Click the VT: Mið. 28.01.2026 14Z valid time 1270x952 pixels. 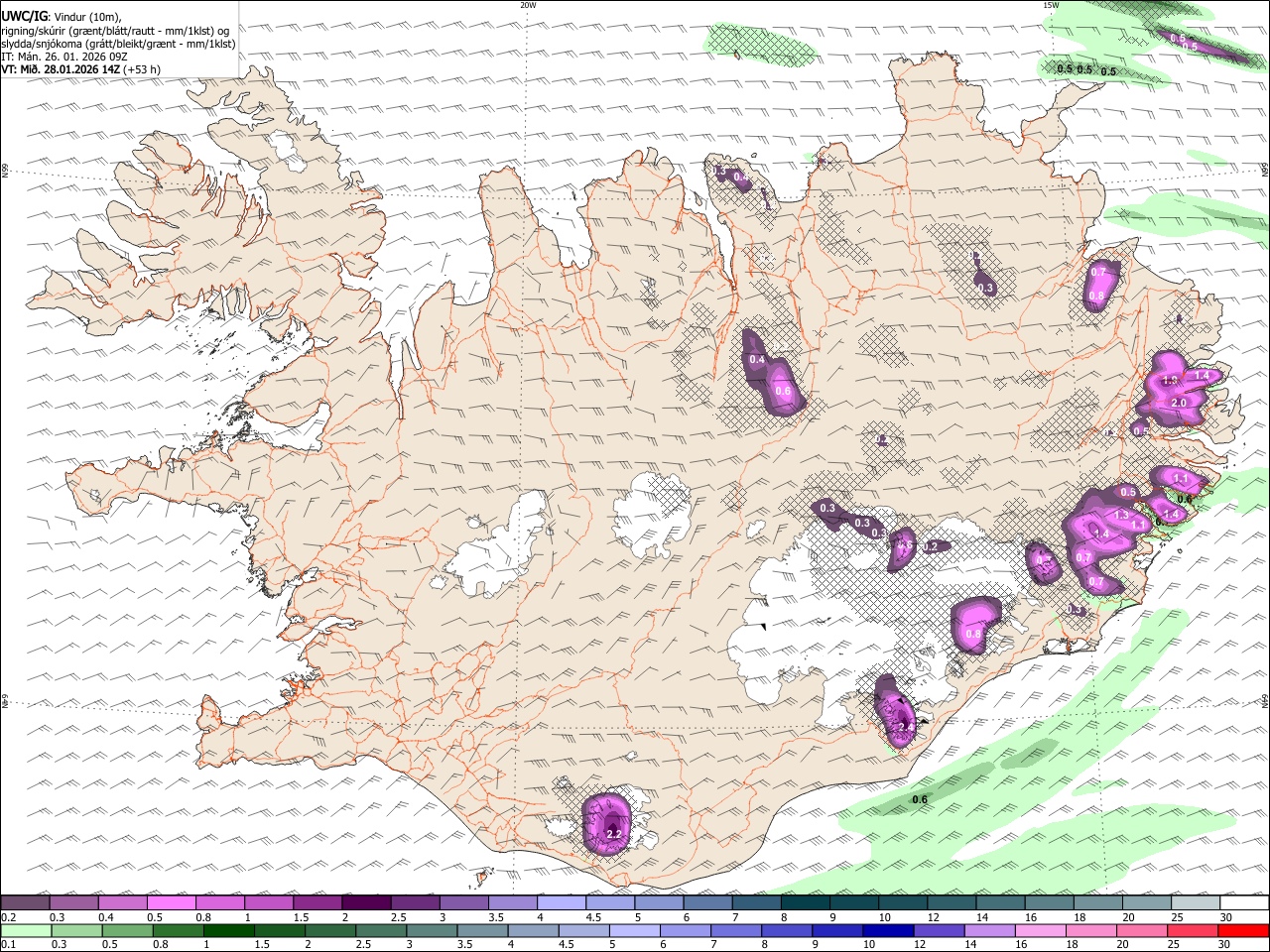coord(61,69)
